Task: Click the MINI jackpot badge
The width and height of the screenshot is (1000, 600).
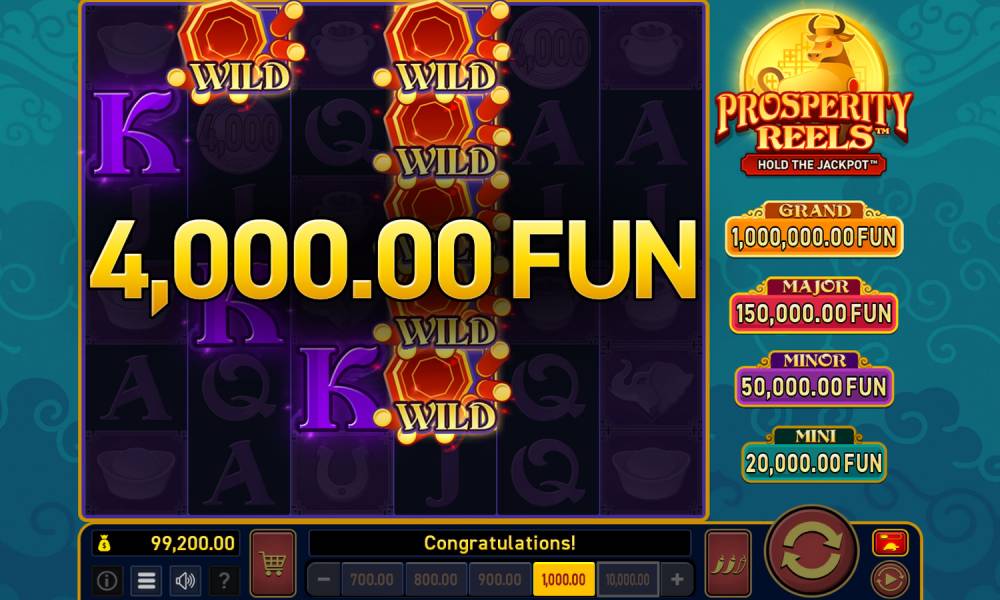Action: pos(814,455)
